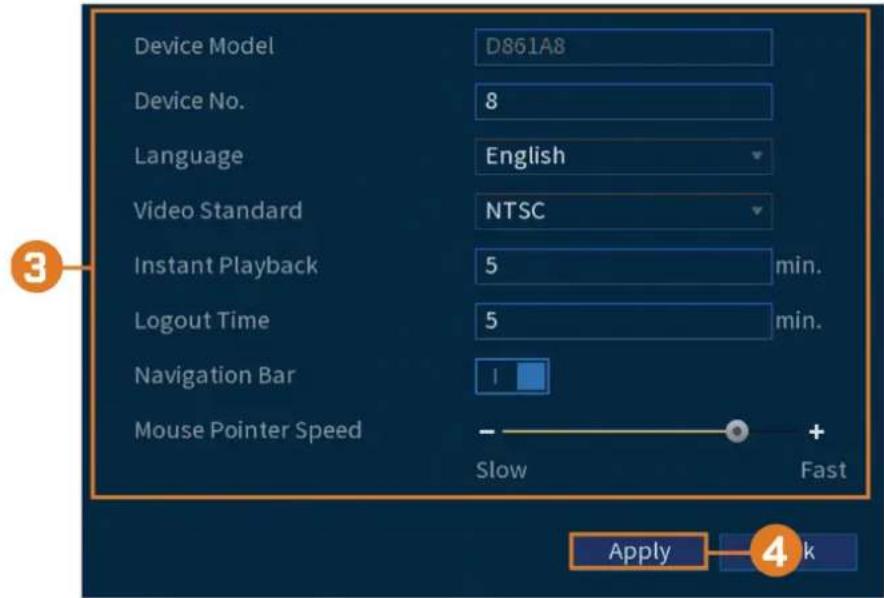884x598 pixels.
Task: Open the Video Standard dropdown showing NTSC
Action: (624, 211)
